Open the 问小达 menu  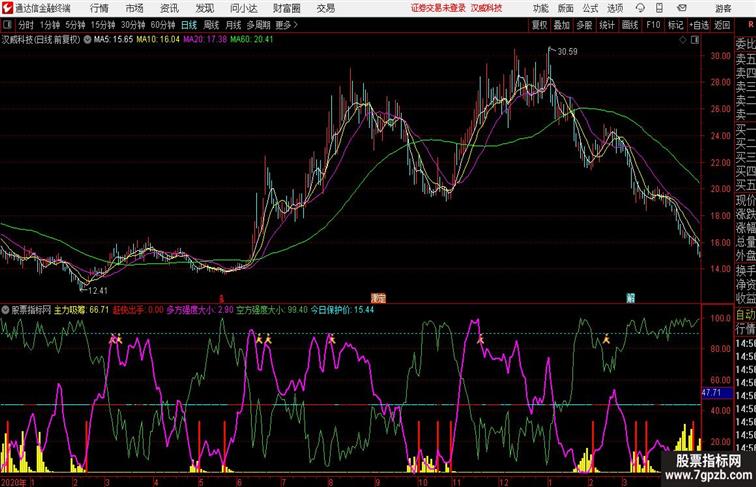[x=244, y=8]
